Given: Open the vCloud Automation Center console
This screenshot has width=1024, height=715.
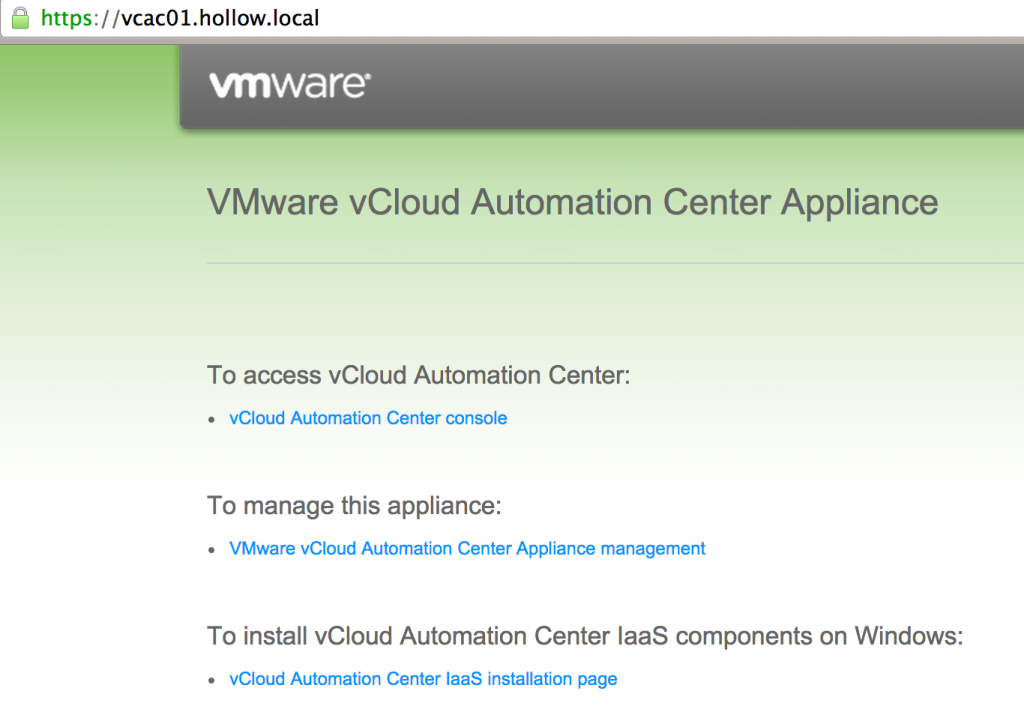Looking at the screenshot, I should (368, 418).
